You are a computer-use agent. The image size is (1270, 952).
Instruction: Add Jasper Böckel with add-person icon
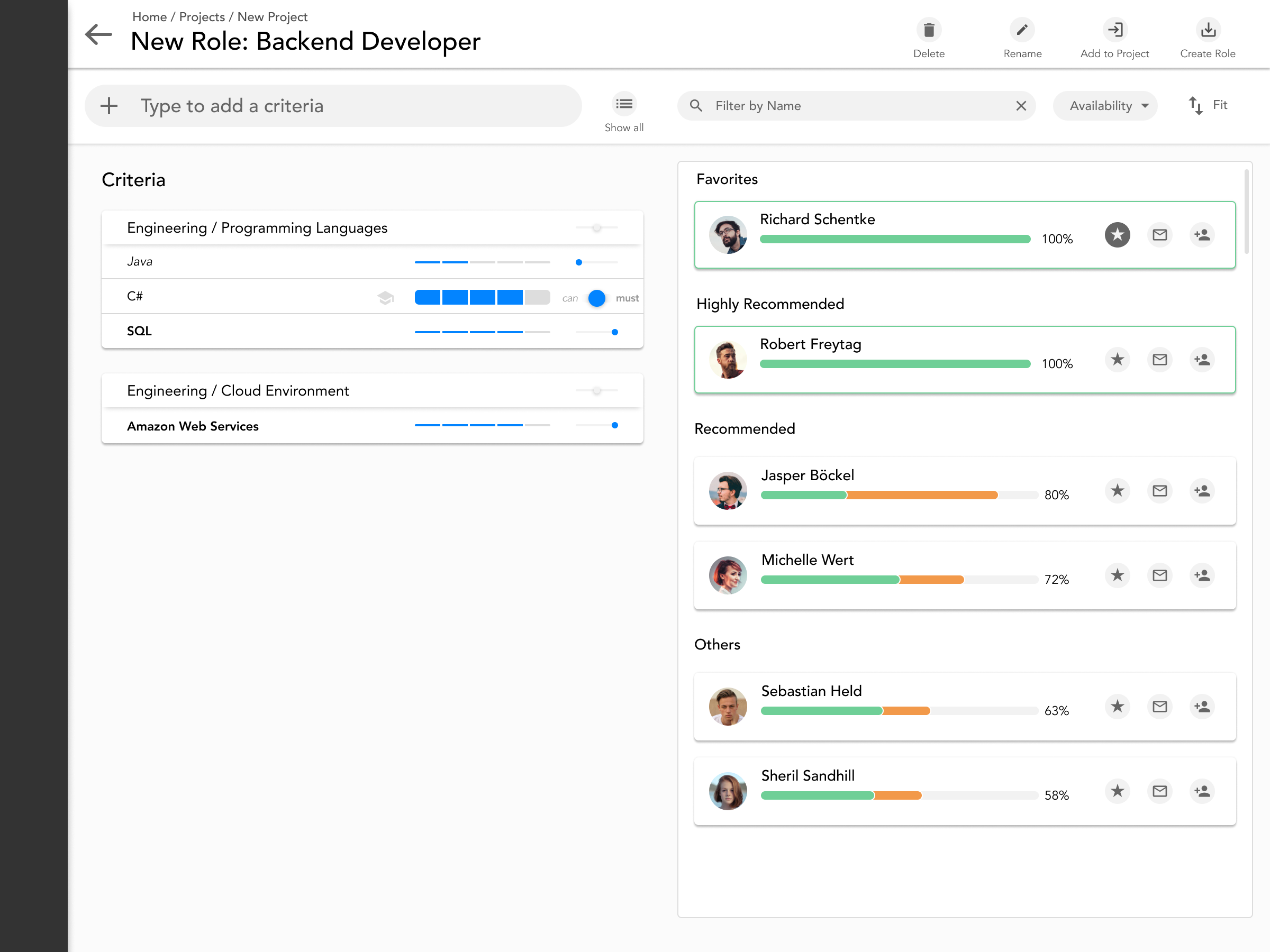tap(1202, 491)
